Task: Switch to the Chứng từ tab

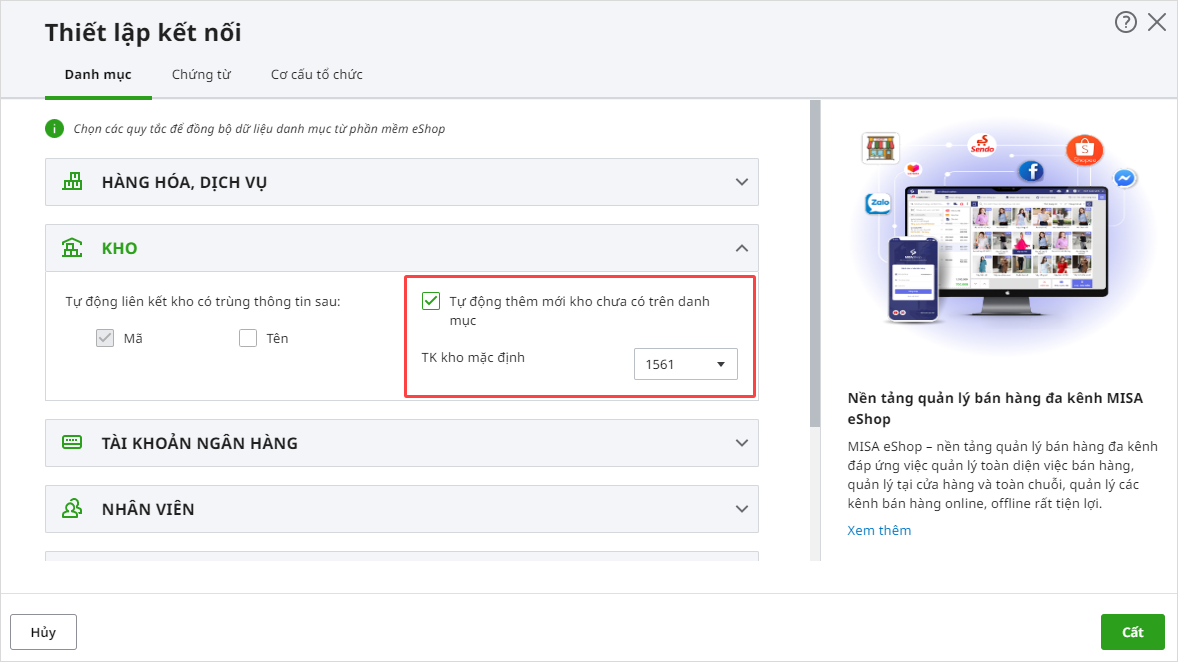Action: (201, 75)
